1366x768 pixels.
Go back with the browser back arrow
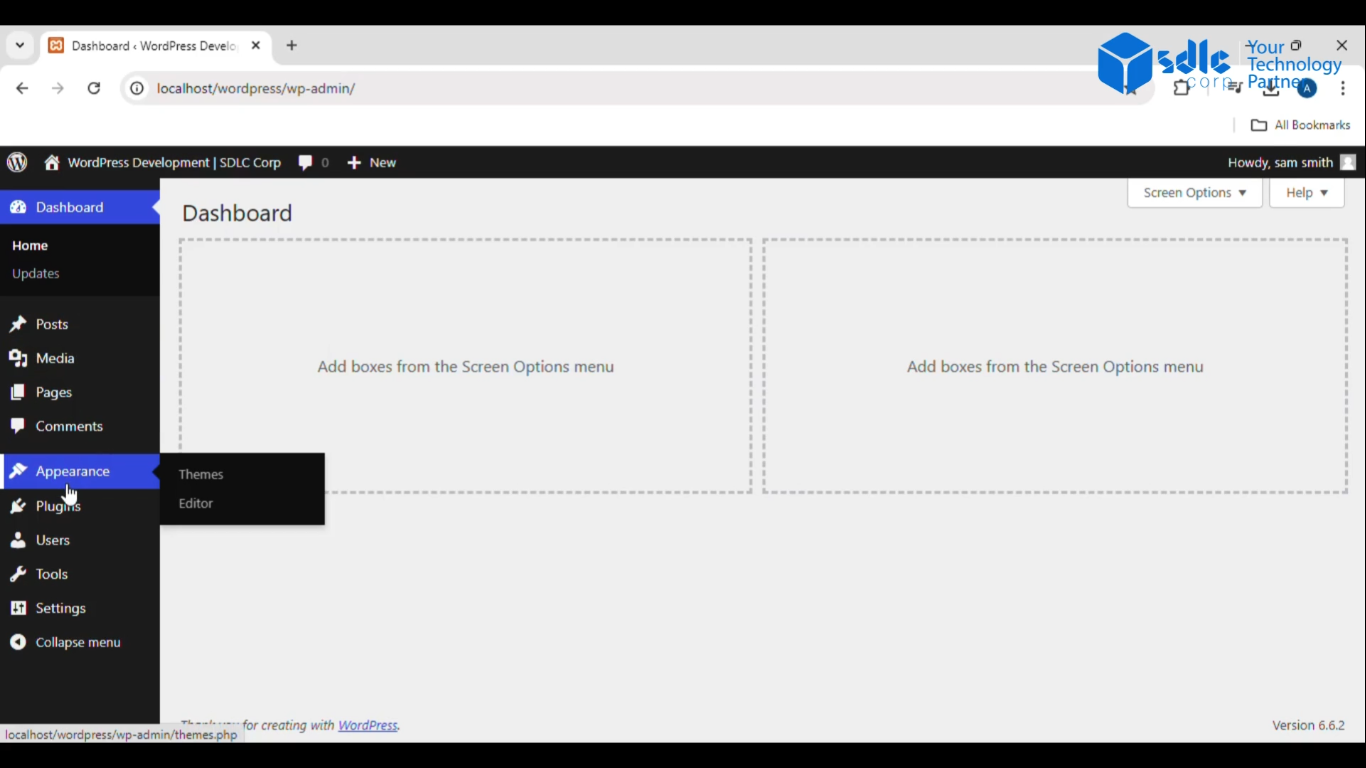22,88
